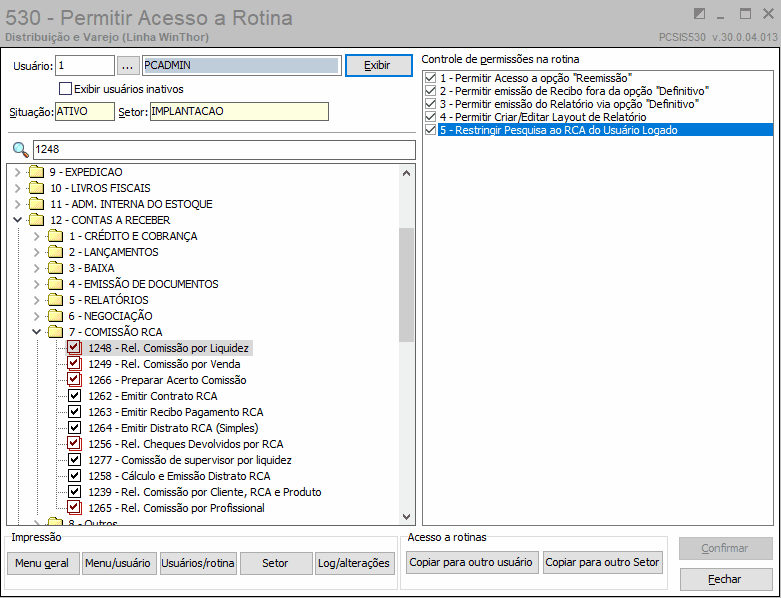
Task: Expand 6 - NEGOCIAÇÃO subfolder
Action: click(x=36, y=316)
